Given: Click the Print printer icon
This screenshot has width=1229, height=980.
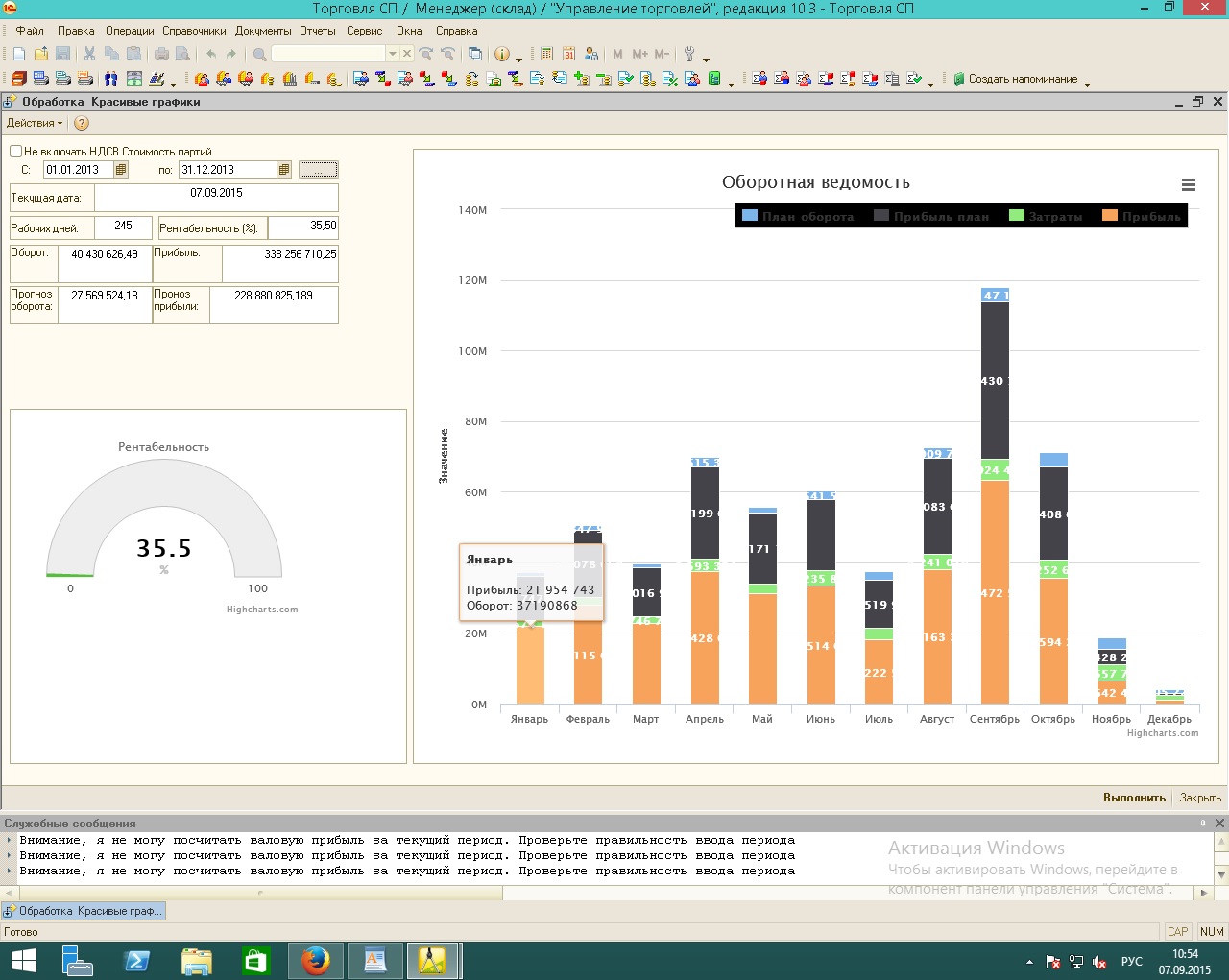Looking at the screenshot, I should 161,54.
